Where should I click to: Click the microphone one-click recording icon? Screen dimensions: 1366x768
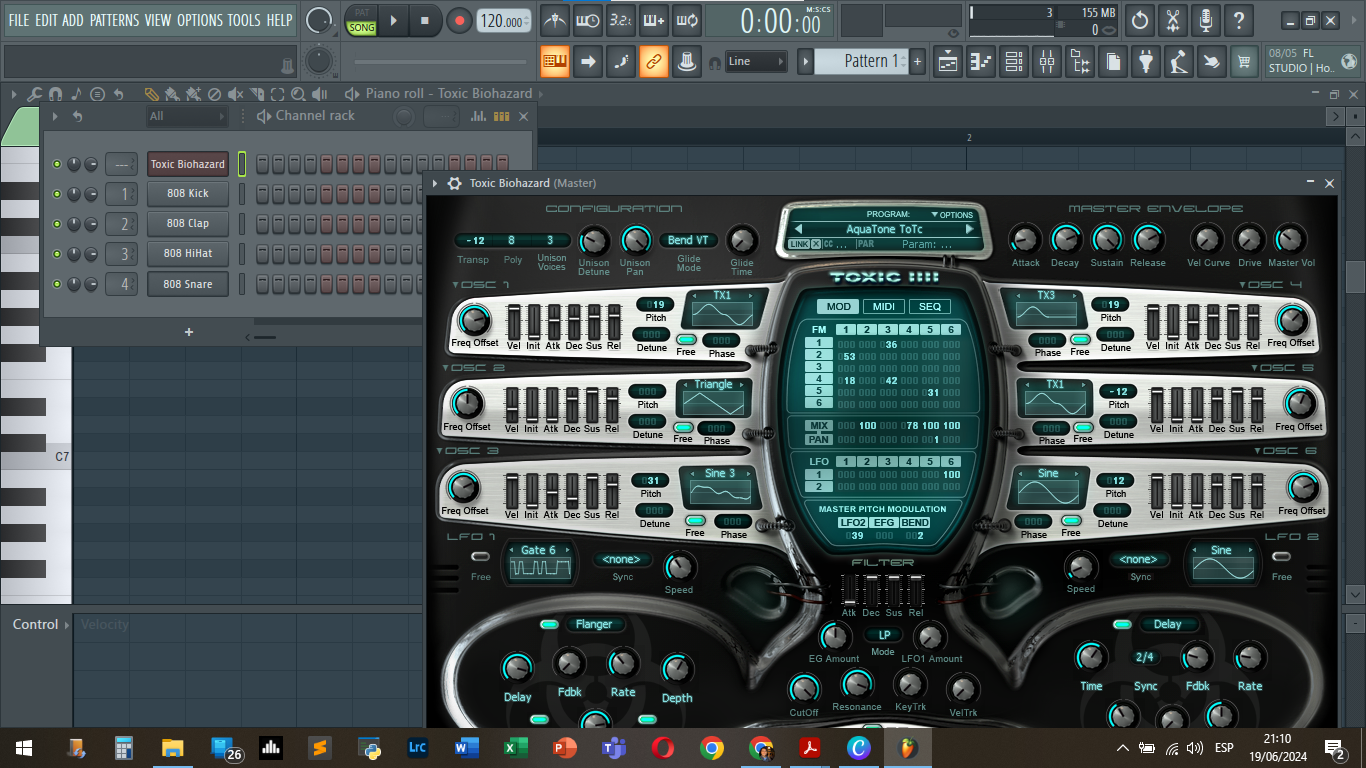[x=1206, y=20]
